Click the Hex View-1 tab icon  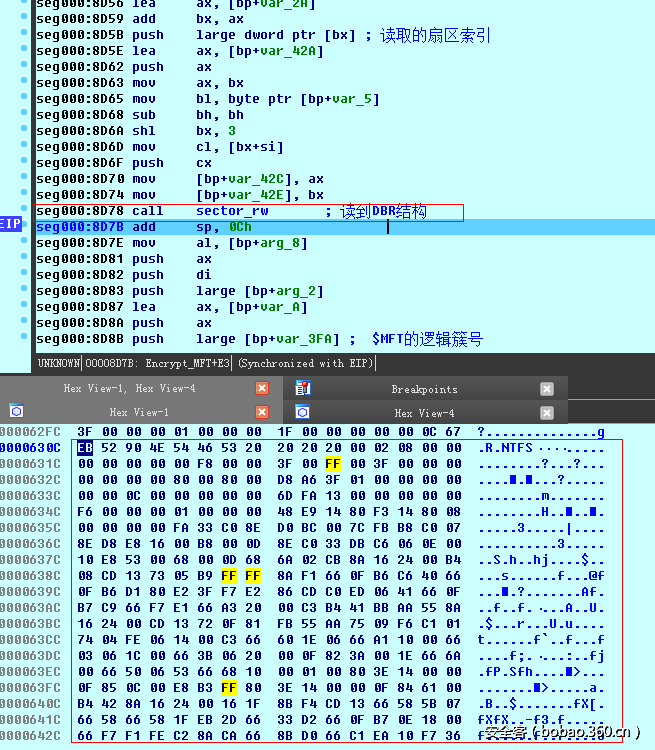[x=16, y=412]
